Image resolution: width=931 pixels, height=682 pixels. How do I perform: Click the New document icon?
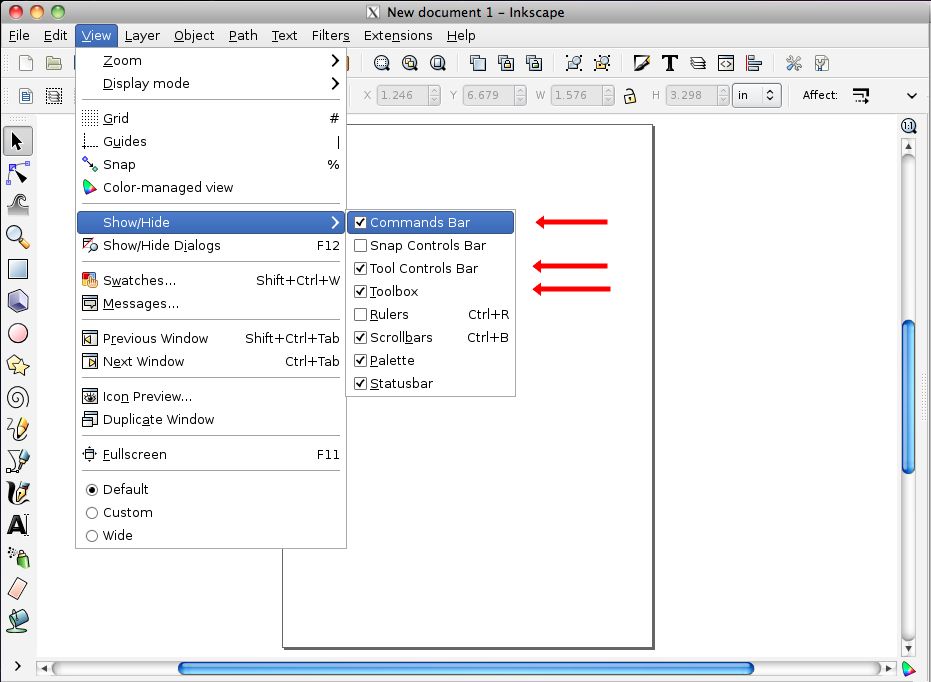pyautogui.click(x=26, y=63)
